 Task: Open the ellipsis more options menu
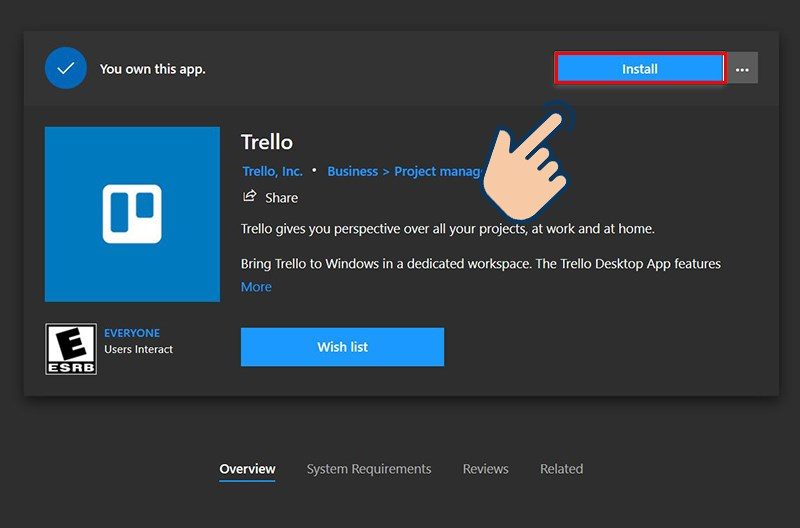742,69
